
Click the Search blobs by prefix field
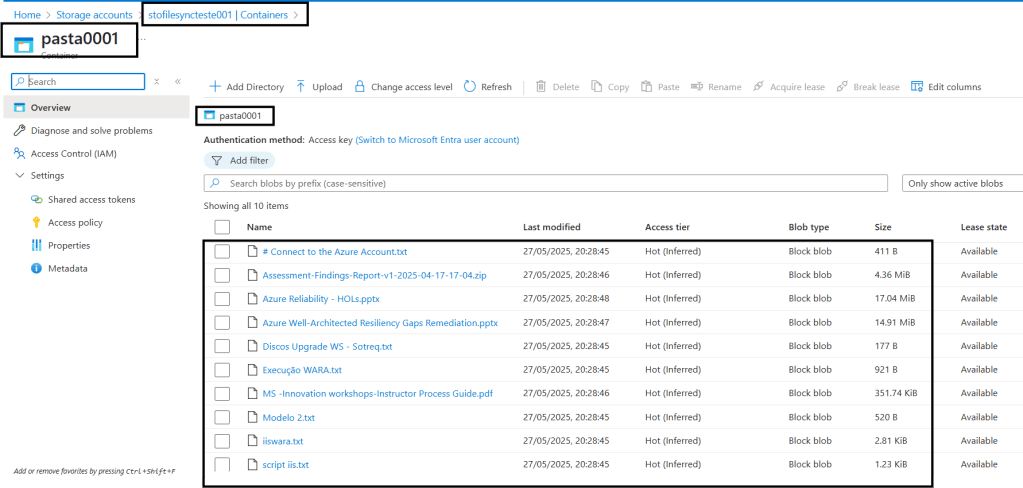(x=545, y=183)
